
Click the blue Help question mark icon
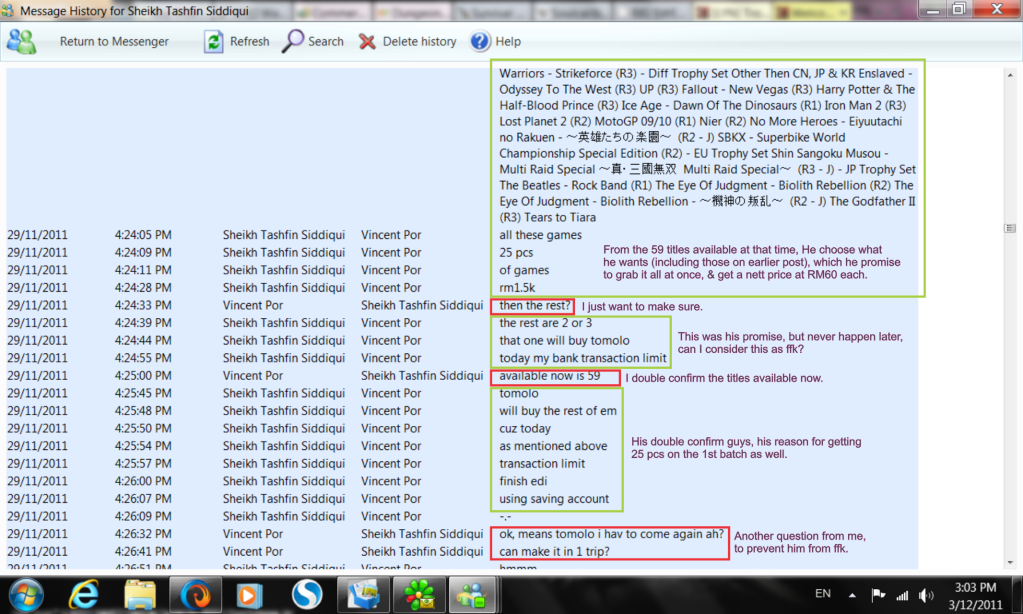click(x=480, y=41)
